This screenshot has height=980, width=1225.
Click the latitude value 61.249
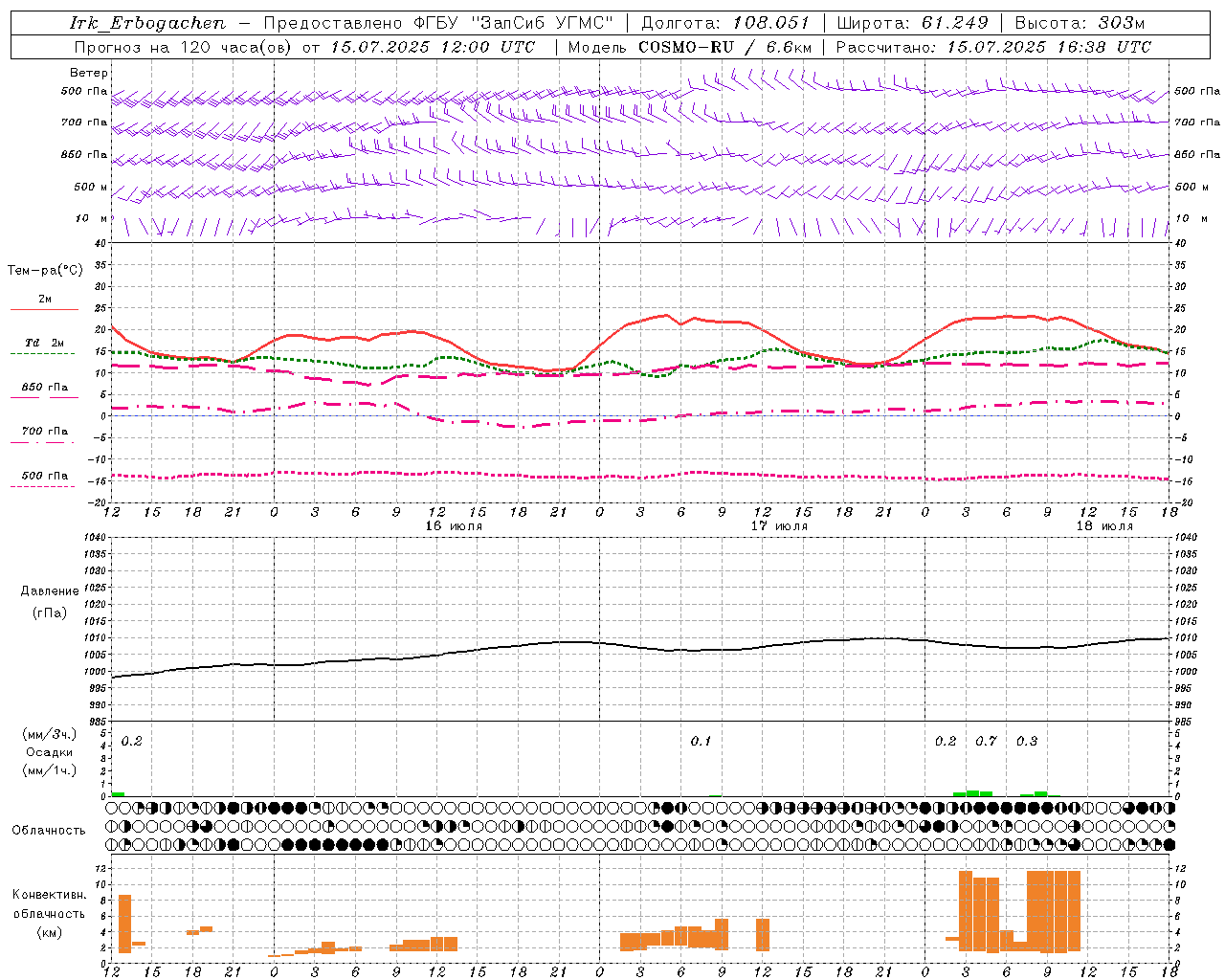tap(955, 23)
